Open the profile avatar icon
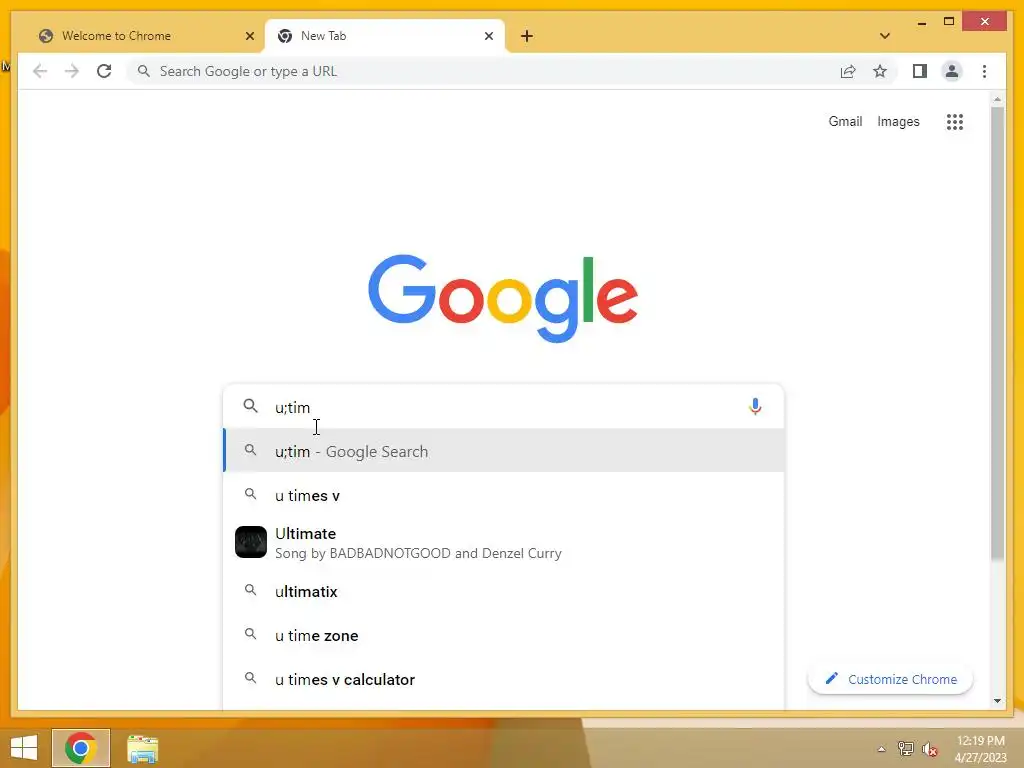This screenshot has height=768, width=1024. coord(952,71)
